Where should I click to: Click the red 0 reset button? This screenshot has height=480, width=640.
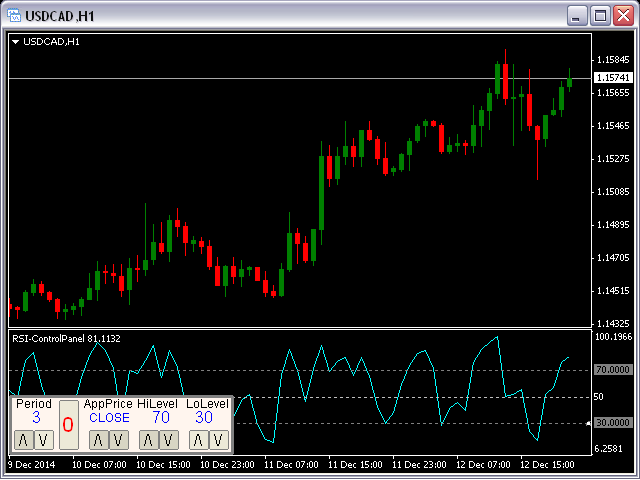pyautogui.click(x=68, y=425)
